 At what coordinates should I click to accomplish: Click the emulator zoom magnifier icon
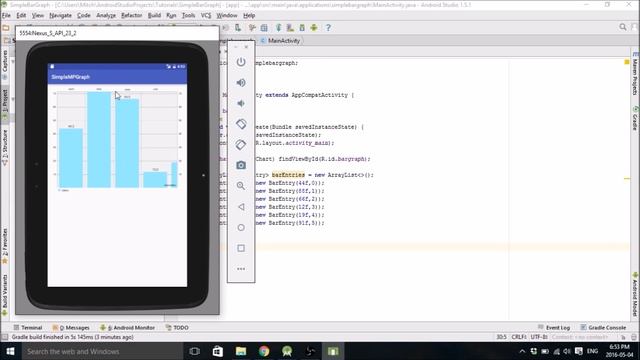coord(241,186)
